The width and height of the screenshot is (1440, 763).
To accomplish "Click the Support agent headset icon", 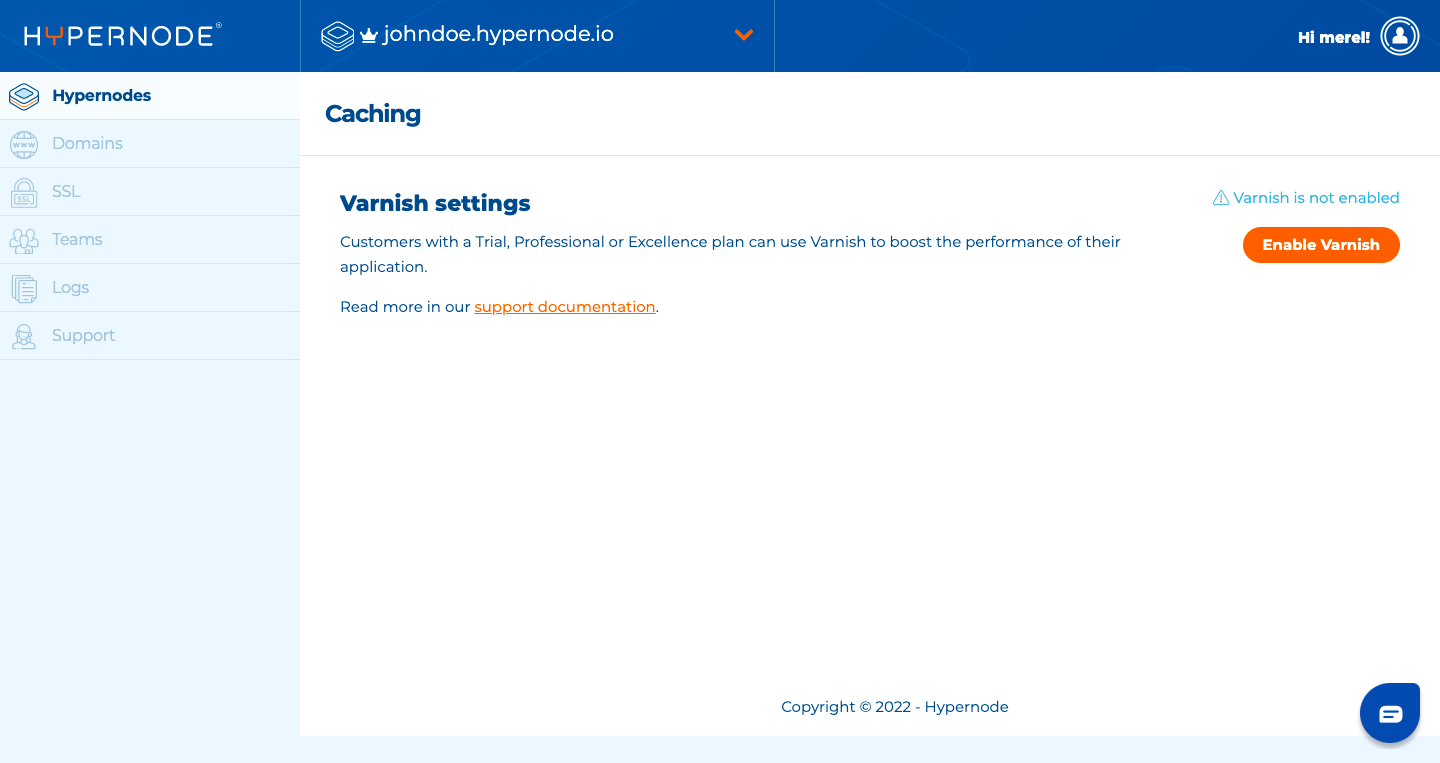I will coord(24,336).
